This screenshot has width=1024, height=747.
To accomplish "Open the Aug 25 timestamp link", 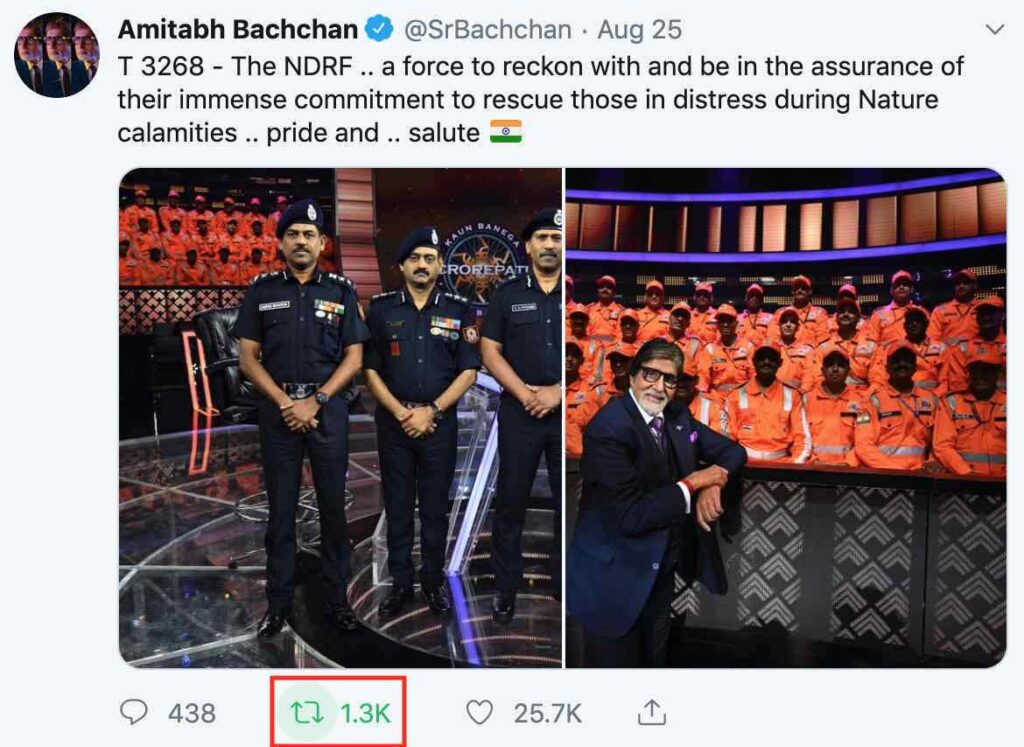I will click(640, 30).
